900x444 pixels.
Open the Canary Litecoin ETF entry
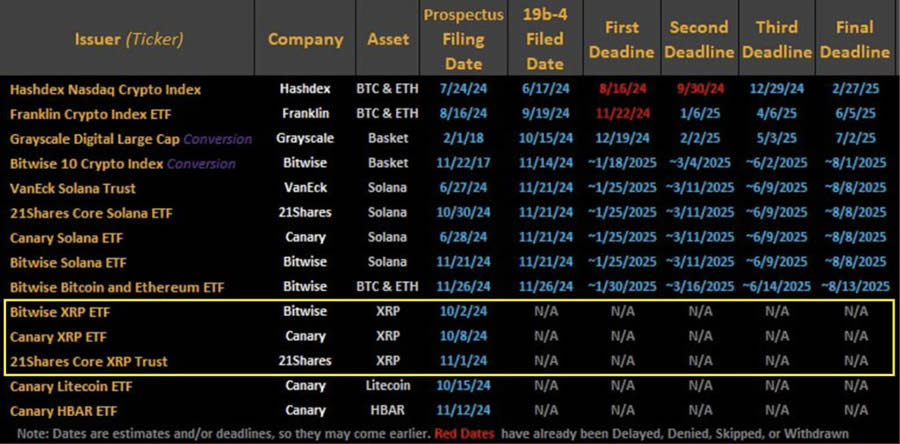(x=70, y=386)
